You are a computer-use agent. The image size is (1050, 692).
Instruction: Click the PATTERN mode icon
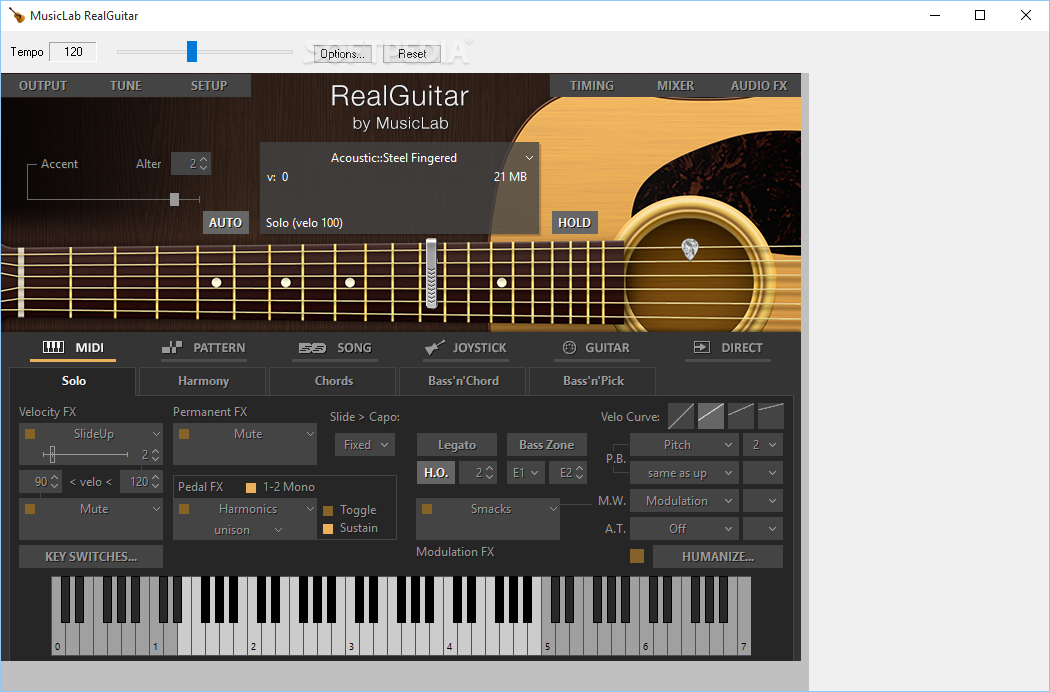pos(172,347)
